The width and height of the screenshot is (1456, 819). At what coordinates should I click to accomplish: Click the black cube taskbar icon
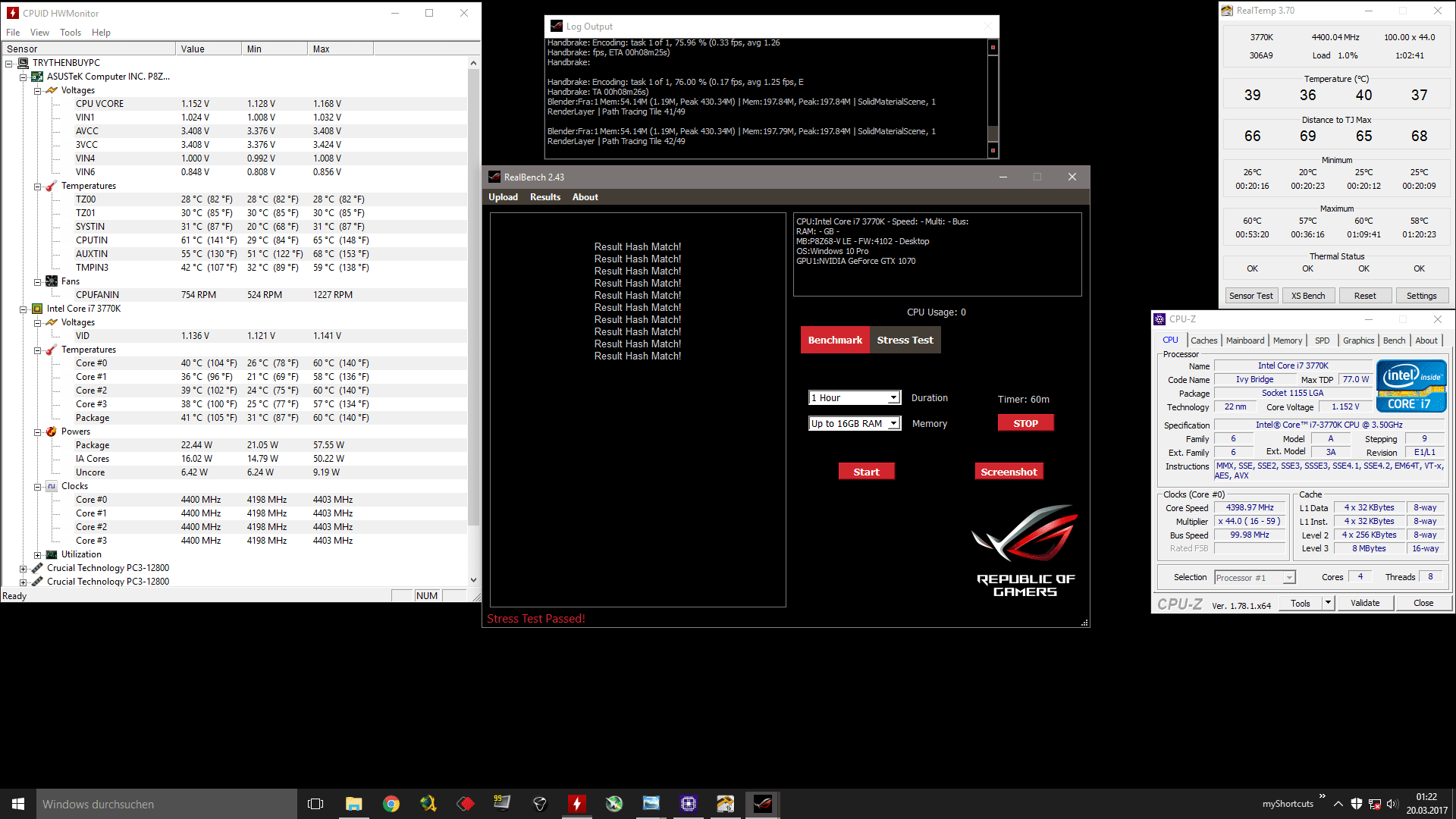tap(539, 804)
